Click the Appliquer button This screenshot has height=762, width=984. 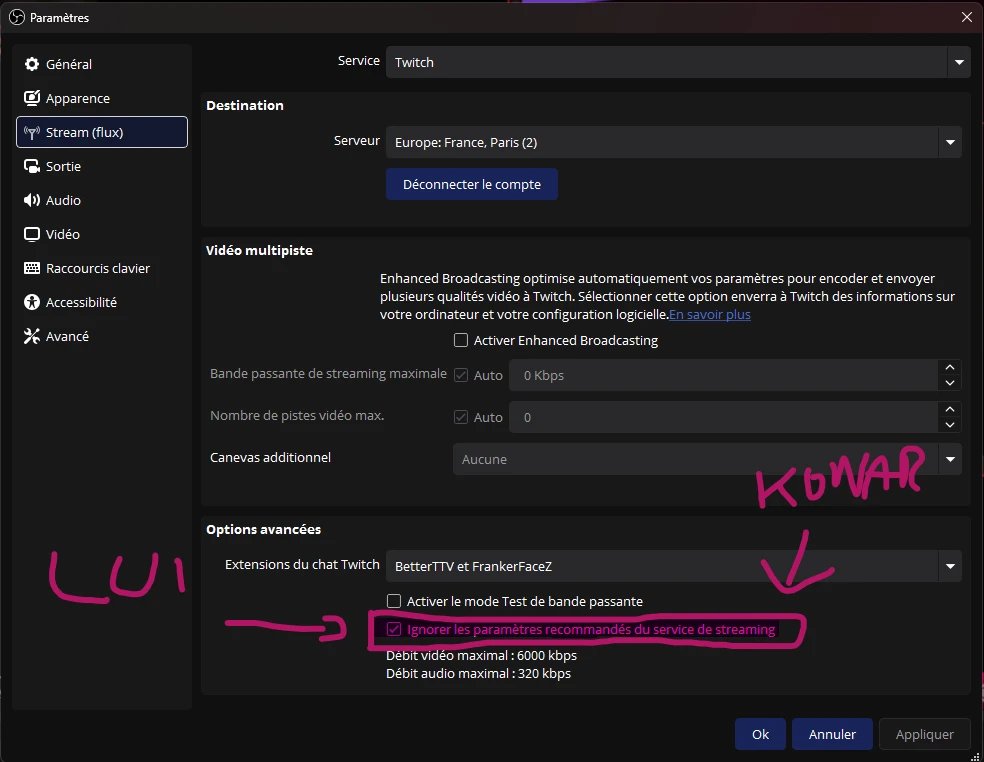point(924,734)
